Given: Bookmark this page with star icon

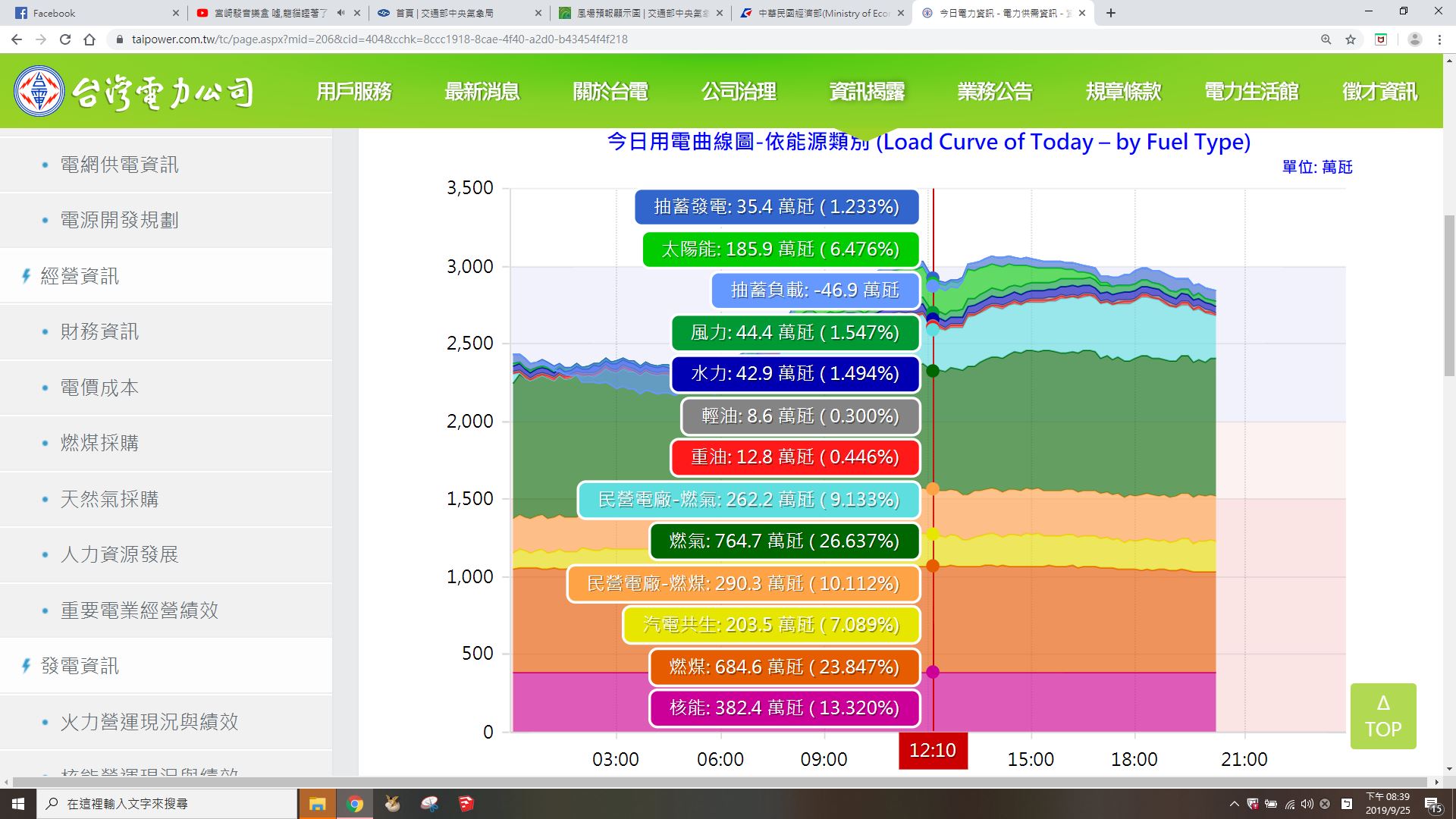Looking at the screenshot, I should coord(1351,39).
